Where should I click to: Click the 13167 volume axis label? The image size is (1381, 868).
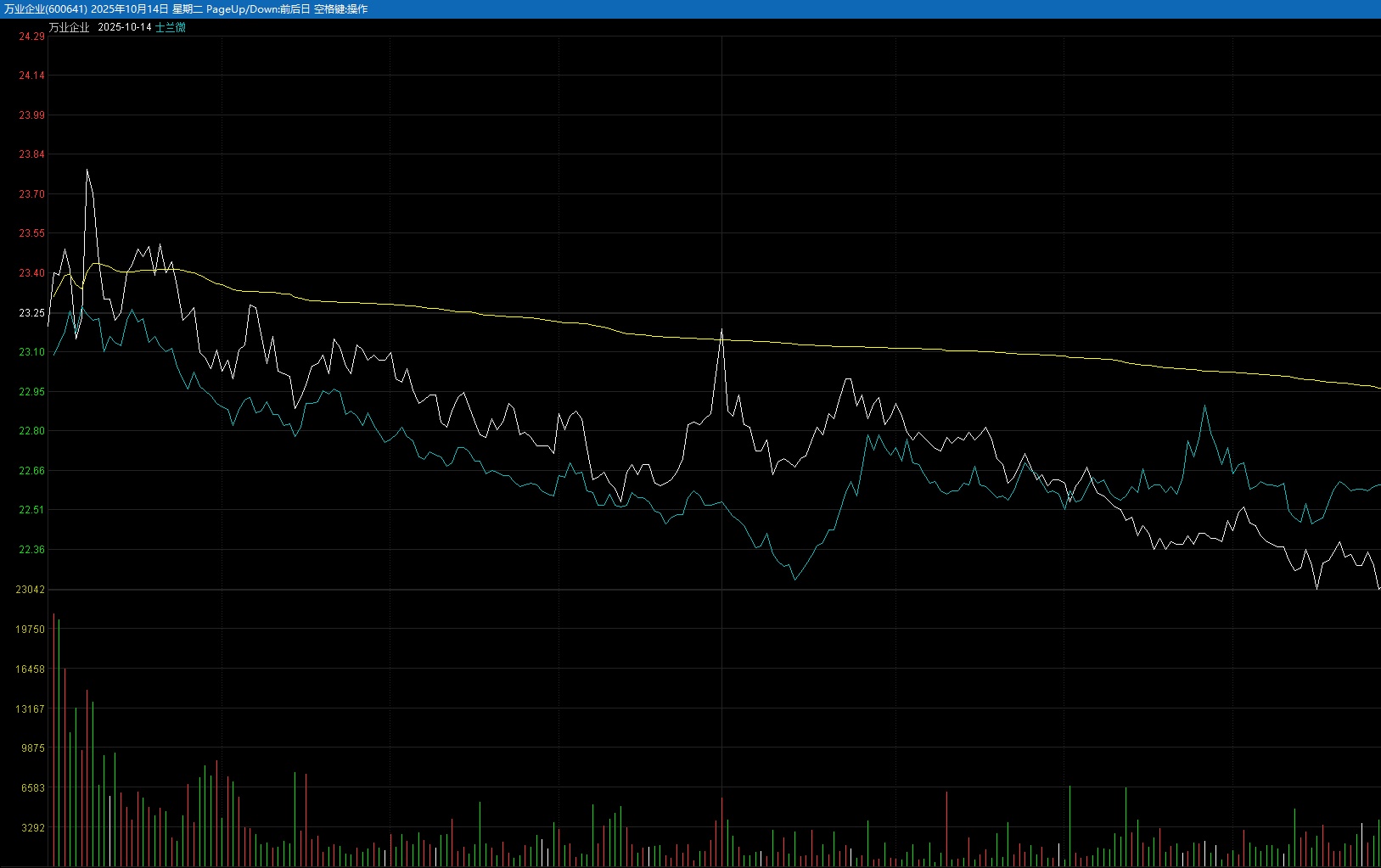pos(31,709)
